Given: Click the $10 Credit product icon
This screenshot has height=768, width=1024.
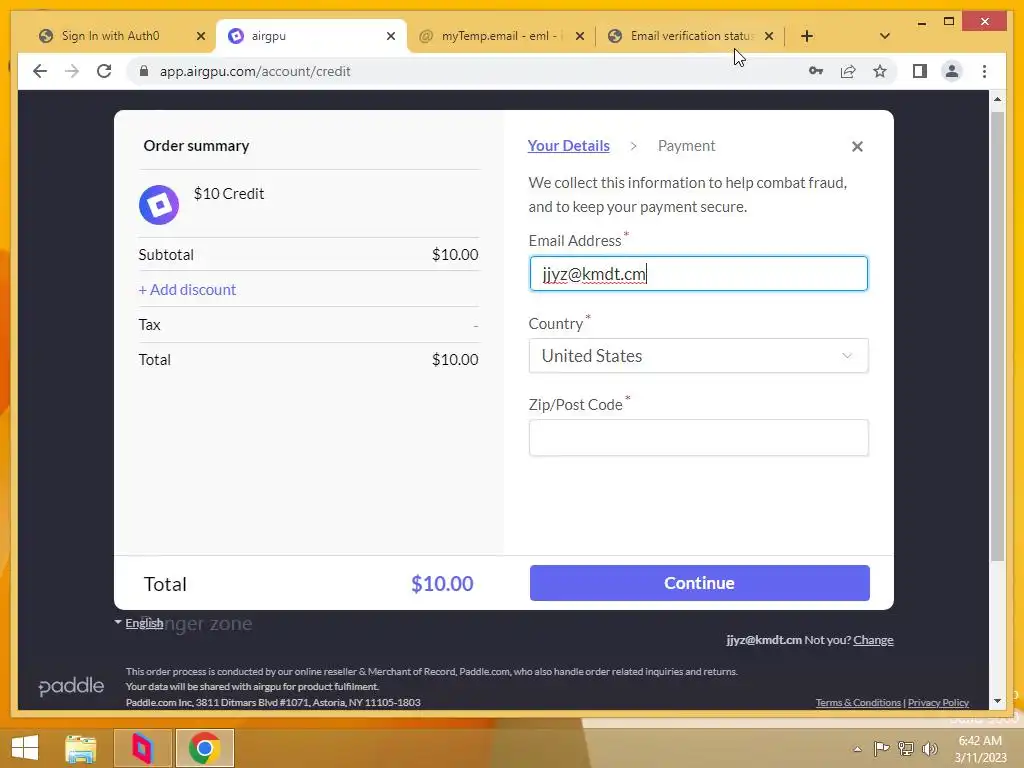Looking at the screenshot, I should pos(159,204).
